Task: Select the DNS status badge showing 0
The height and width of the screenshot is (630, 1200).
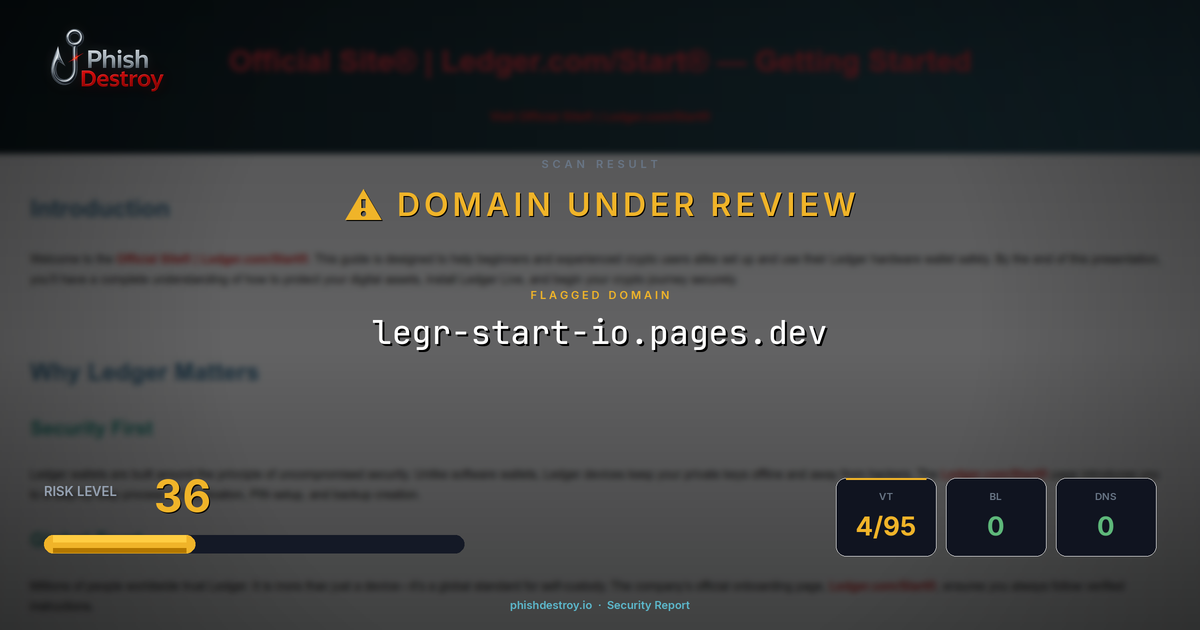Action: [1106, 517]
